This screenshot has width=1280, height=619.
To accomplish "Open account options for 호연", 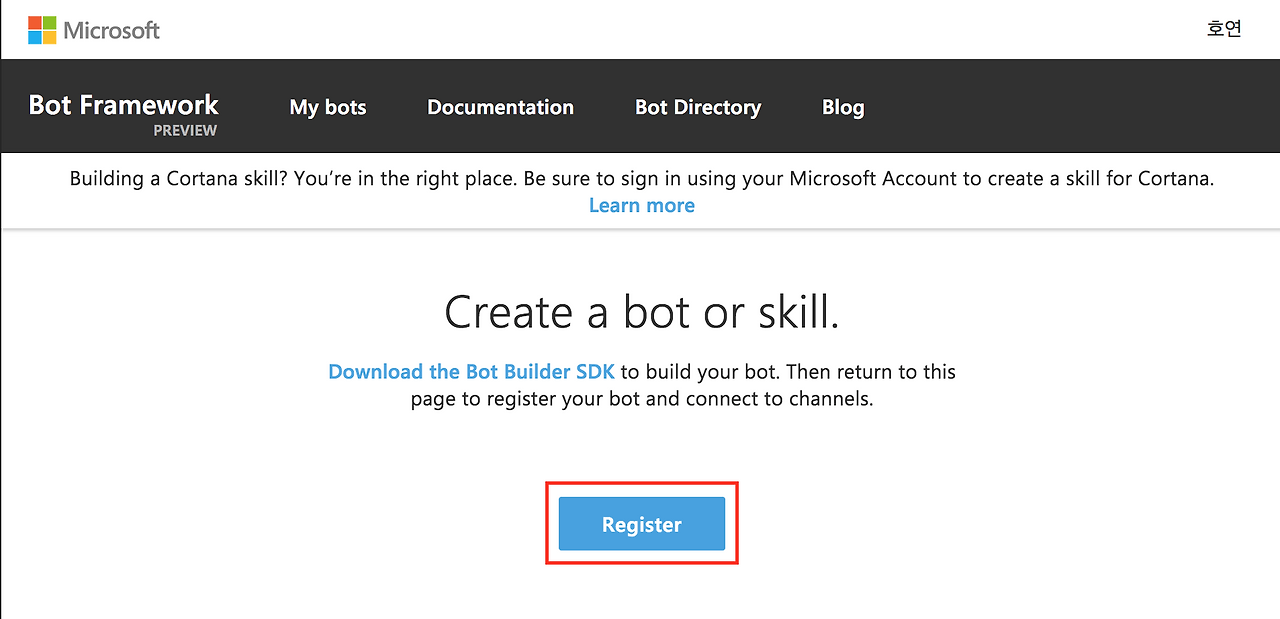I will pos(1224,29).
